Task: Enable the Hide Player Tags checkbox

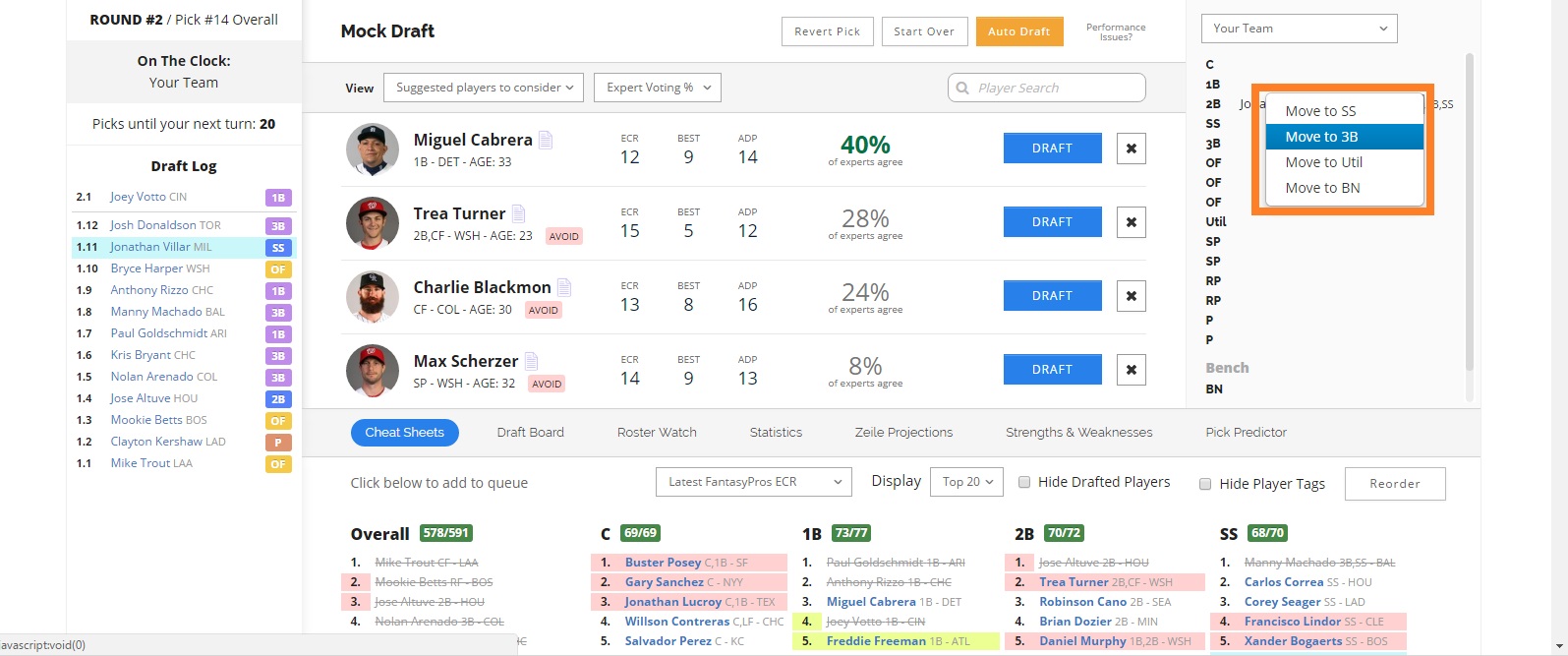Action: point(1205,483)
